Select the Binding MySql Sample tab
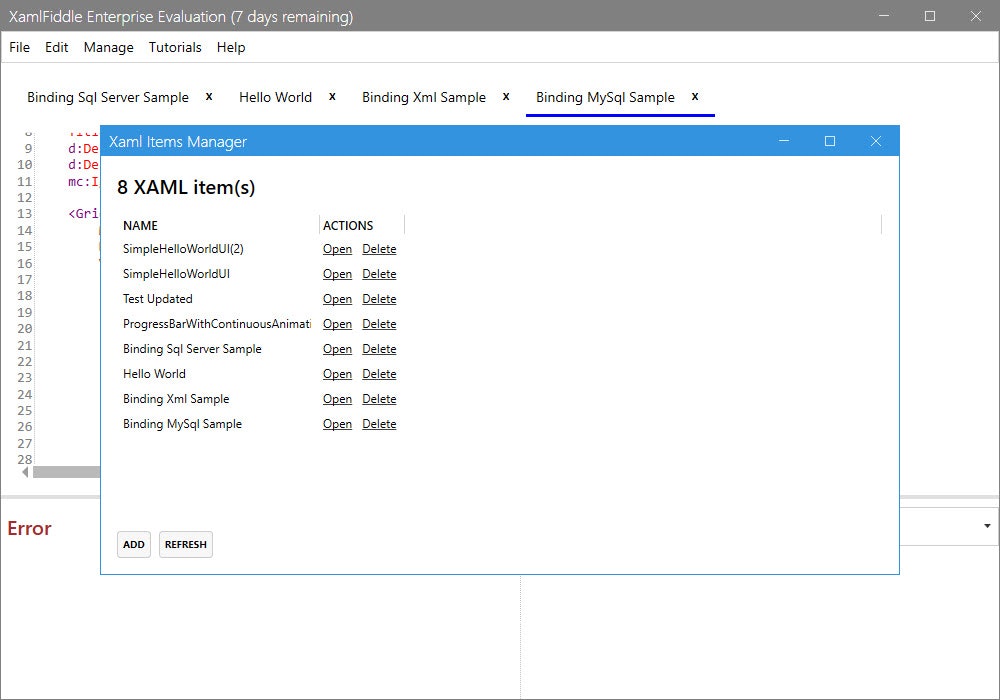The width and height of the screenshot is (1000, 700). (605, 97)
